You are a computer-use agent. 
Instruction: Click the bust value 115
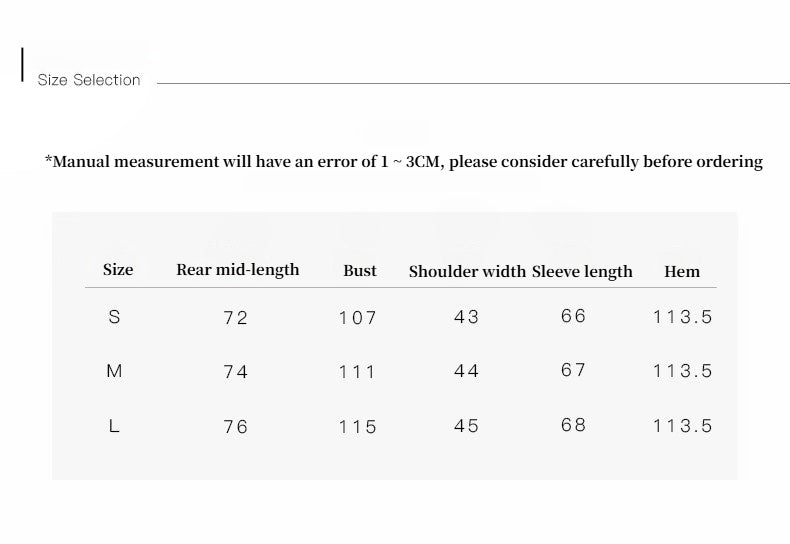pyautogui.click(x=357, y=427)
